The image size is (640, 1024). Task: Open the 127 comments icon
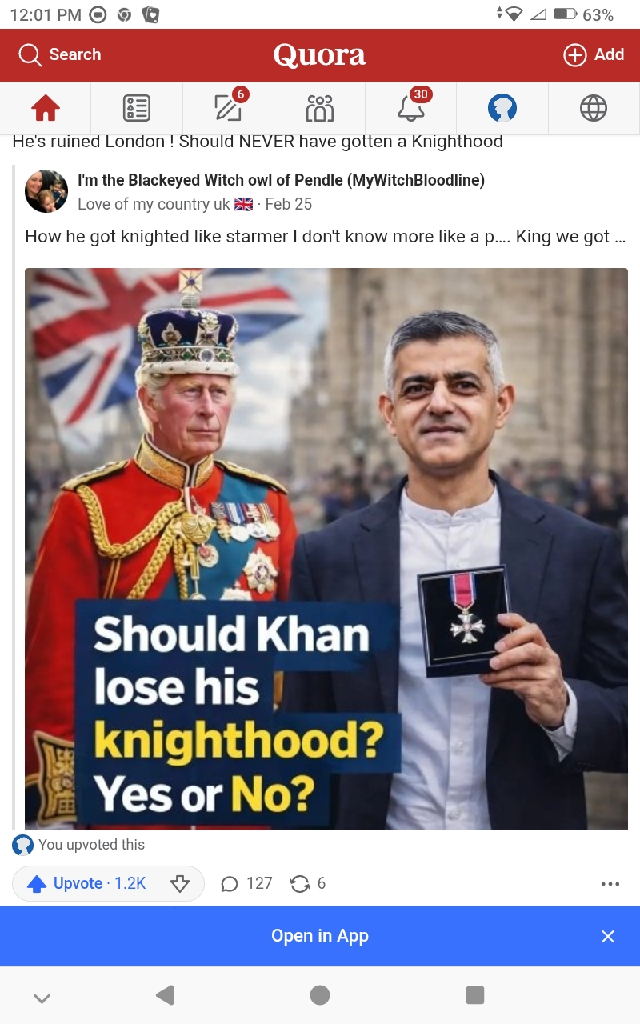pos(246,884)
